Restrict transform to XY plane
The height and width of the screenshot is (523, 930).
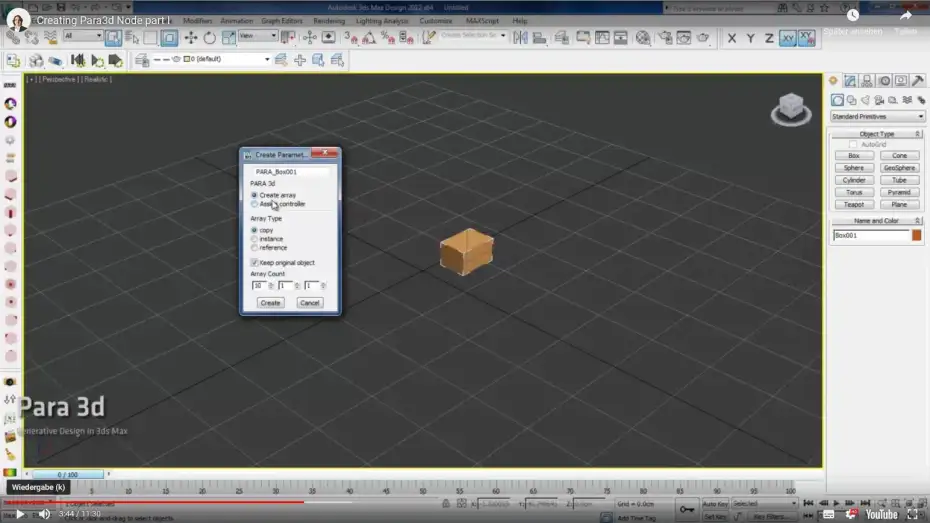point(788,38)
